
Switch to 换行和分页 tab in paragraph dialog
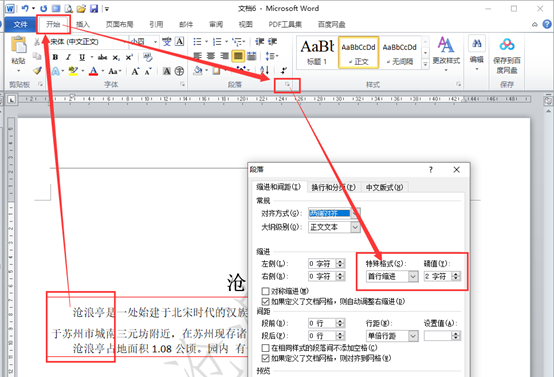point(333,187)
